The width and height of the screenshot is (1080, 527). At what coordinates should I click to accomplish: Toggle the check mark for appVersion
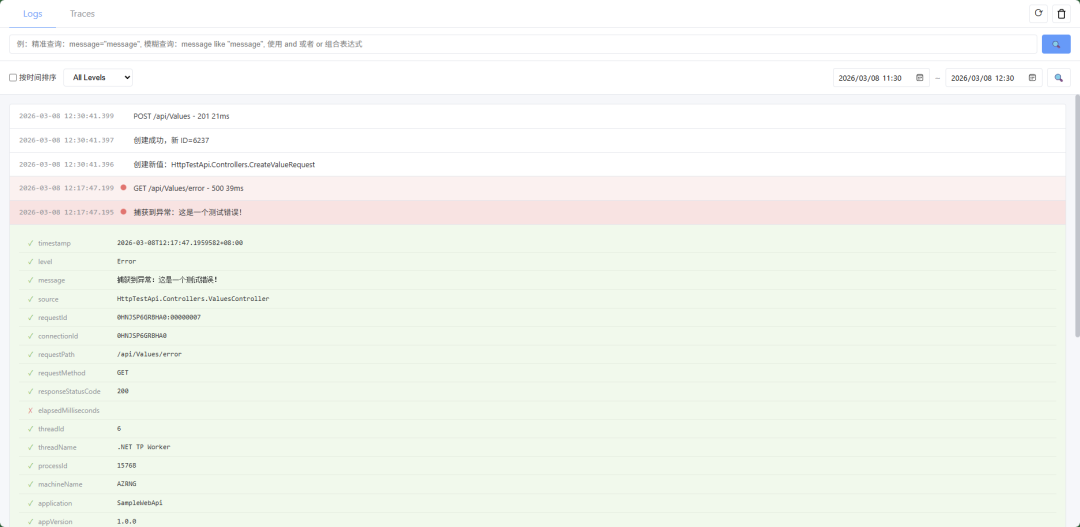click(30, 521)
